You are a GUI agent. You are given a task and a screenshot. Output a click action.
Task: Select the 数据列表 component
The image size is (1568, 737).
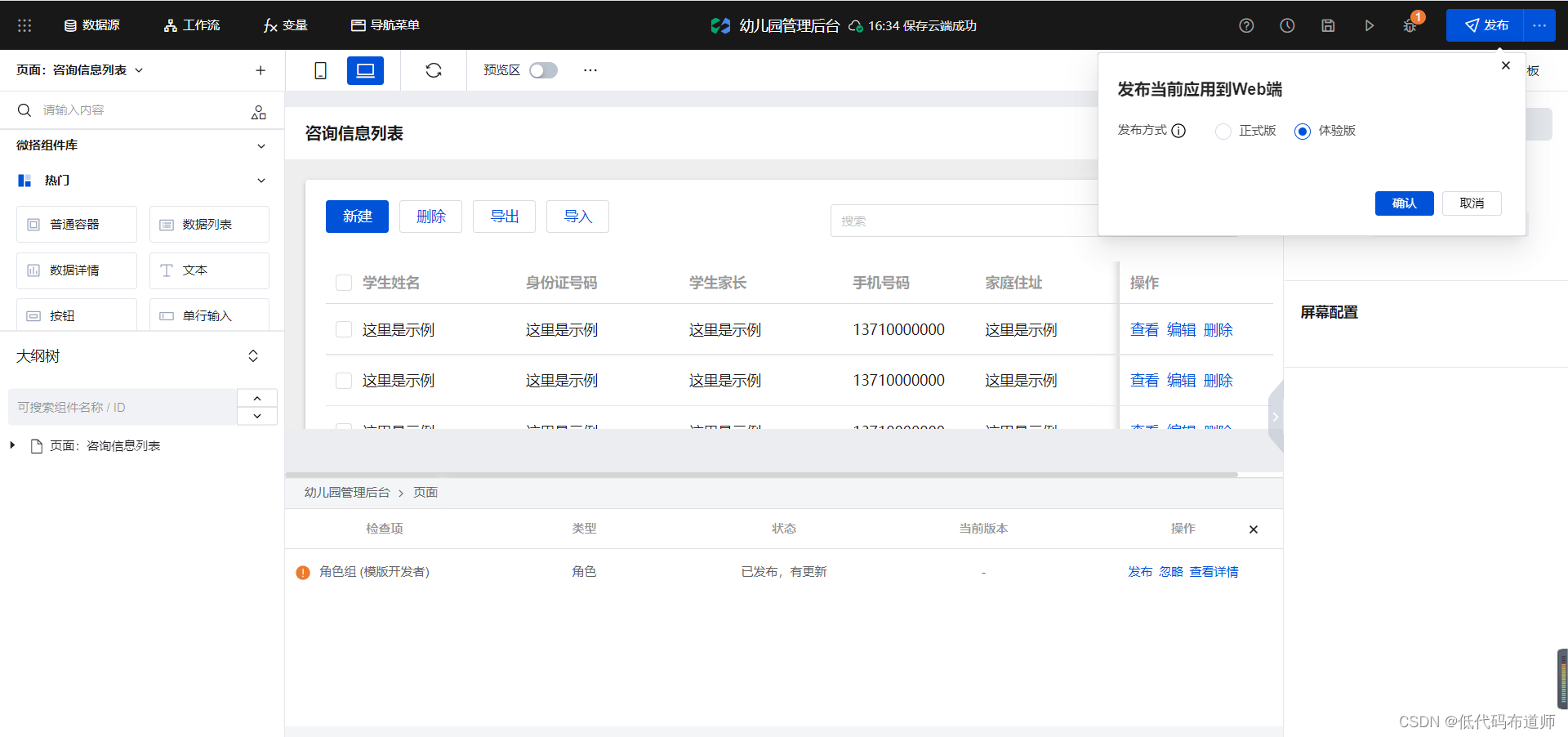[209, 225]
